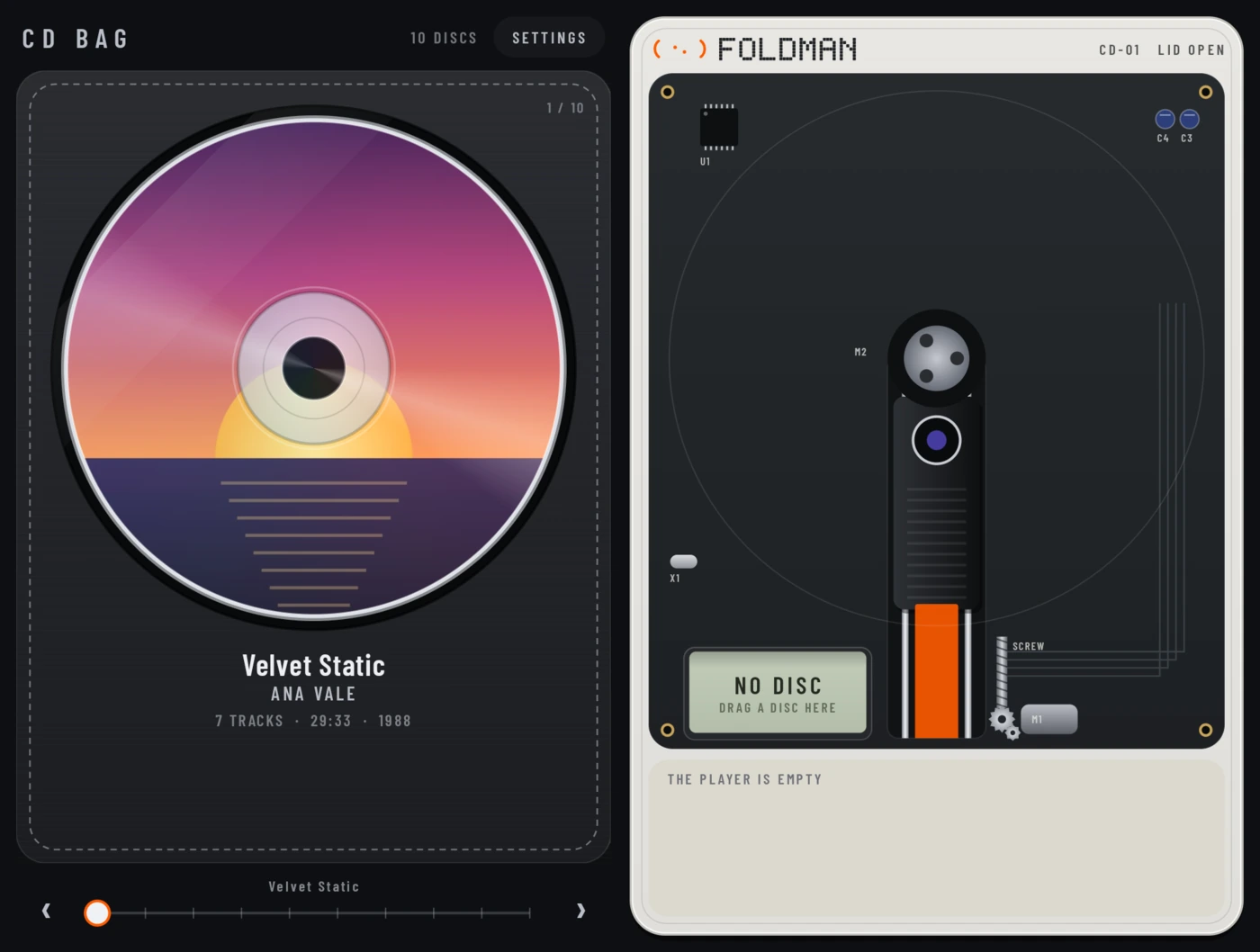The height and width of the screenshot is (952, 1260).
Task: Click the orange Foldman logo icon
Action: pyautogui.click(x=679, y=49)
